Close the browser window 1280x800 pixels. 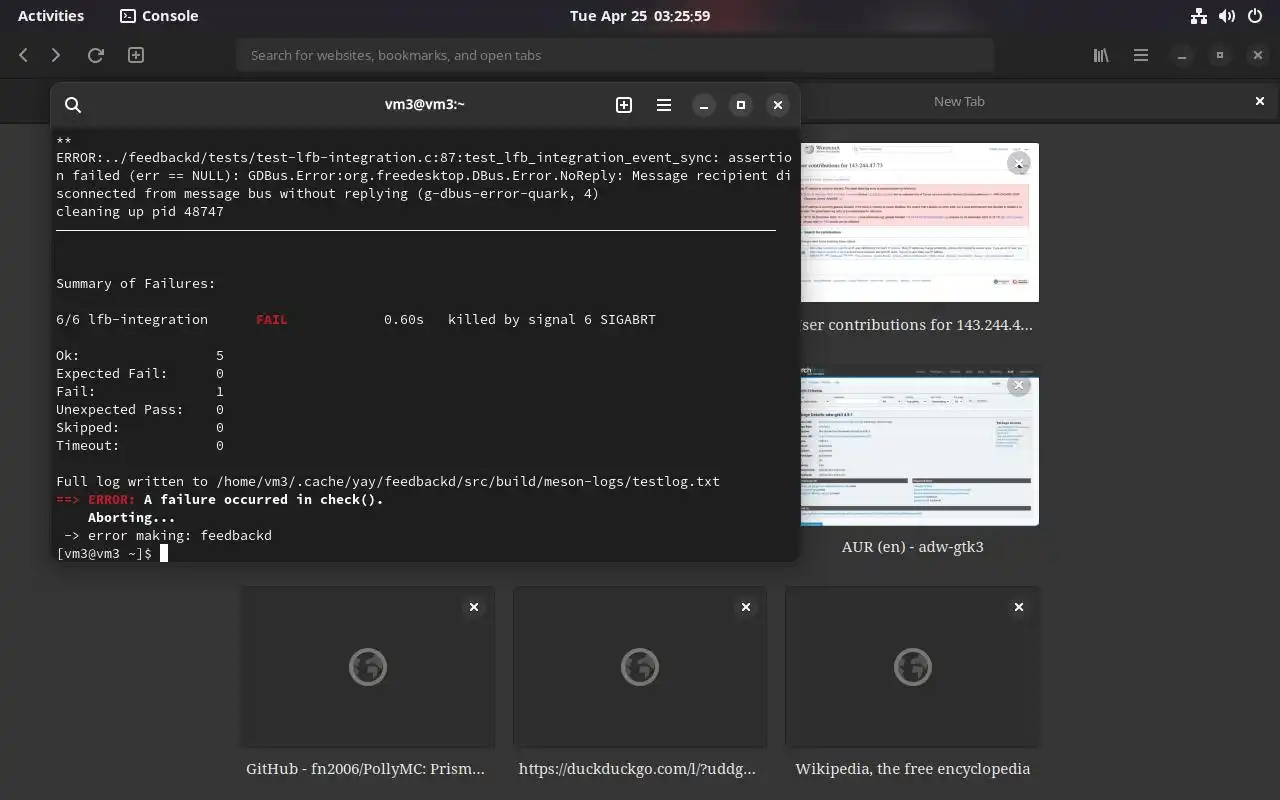point(1258,56)
